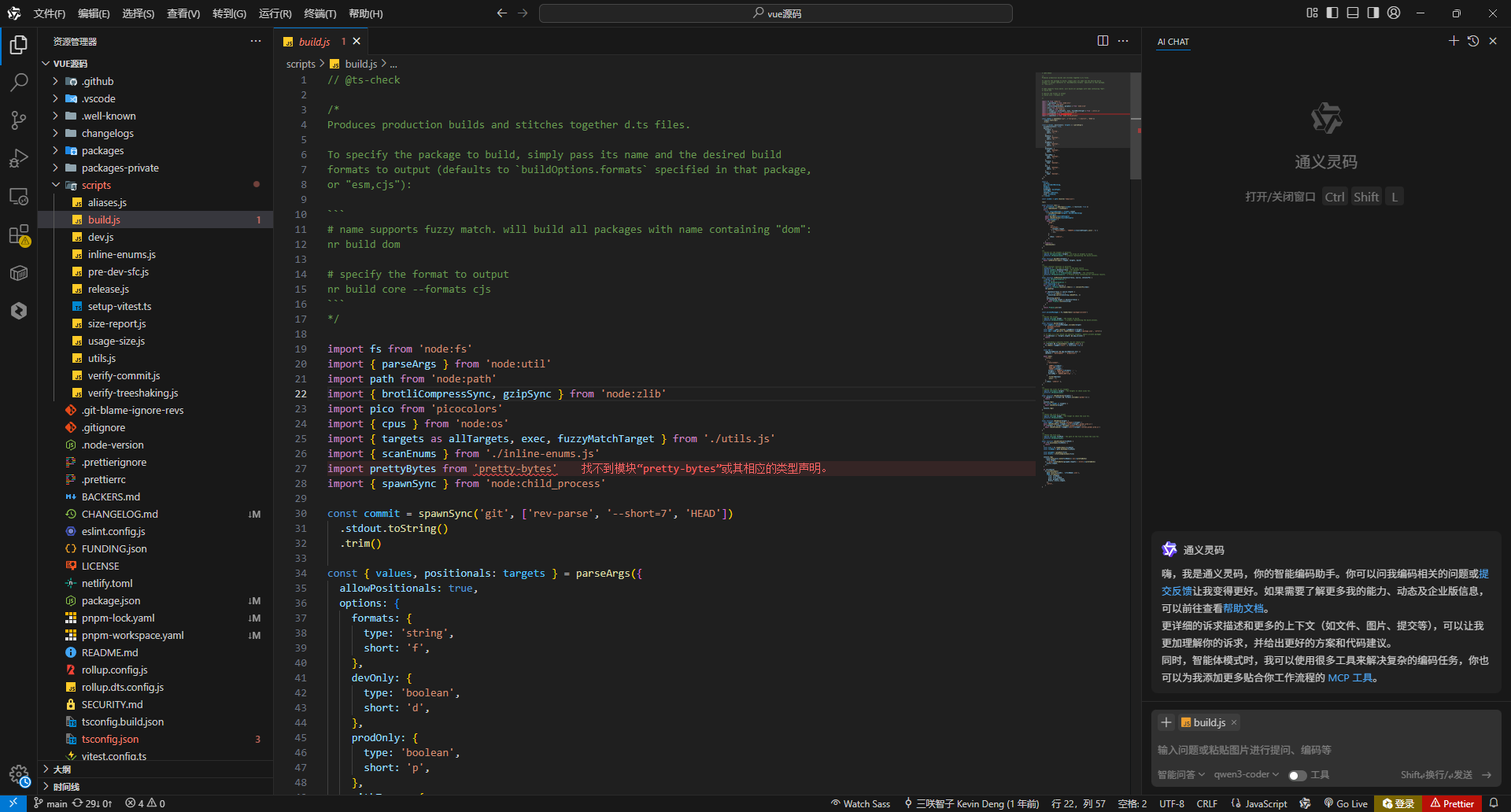Start a new AI chat

1454,41
